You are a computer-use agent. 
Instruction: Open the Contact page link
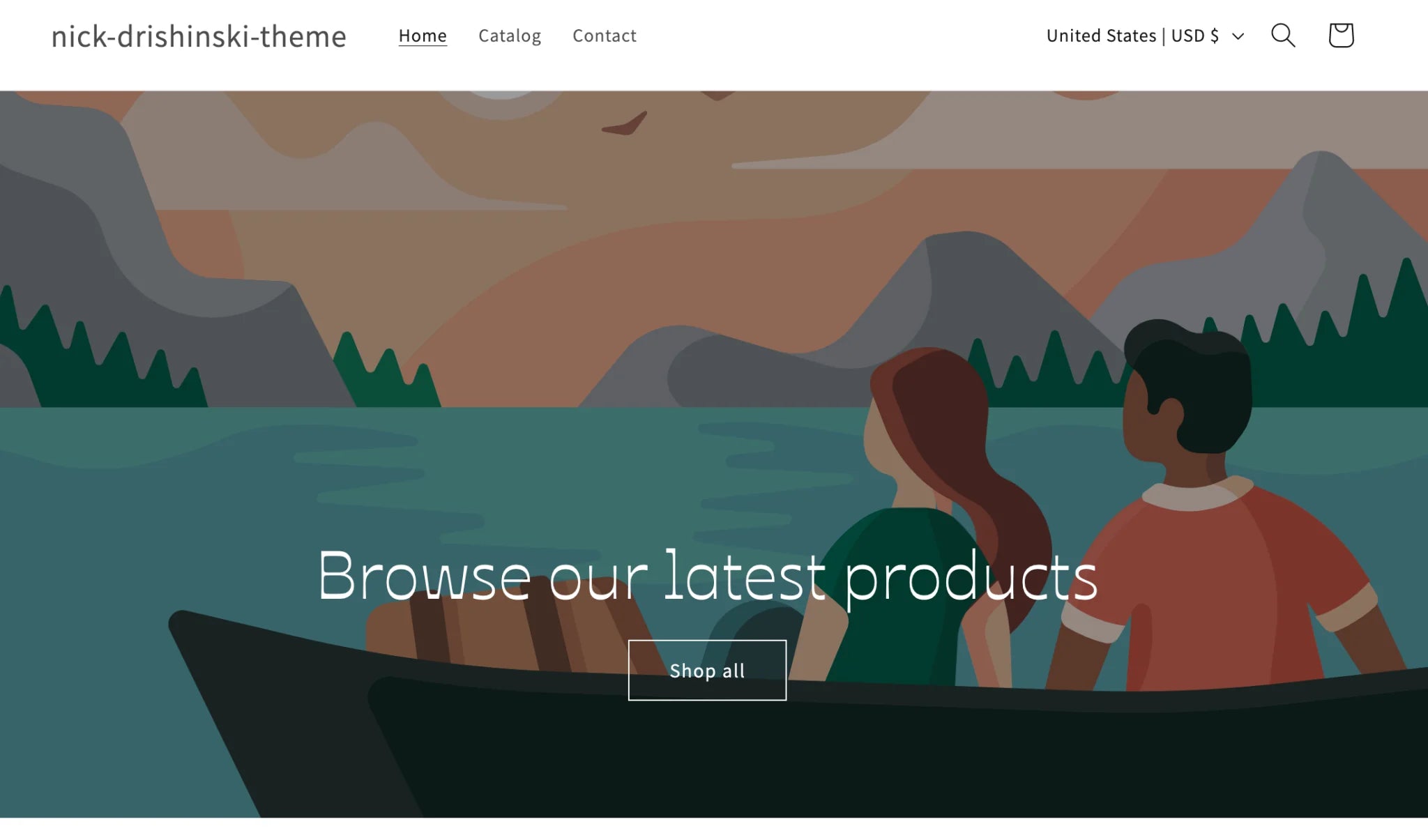(x=605, y=36)
